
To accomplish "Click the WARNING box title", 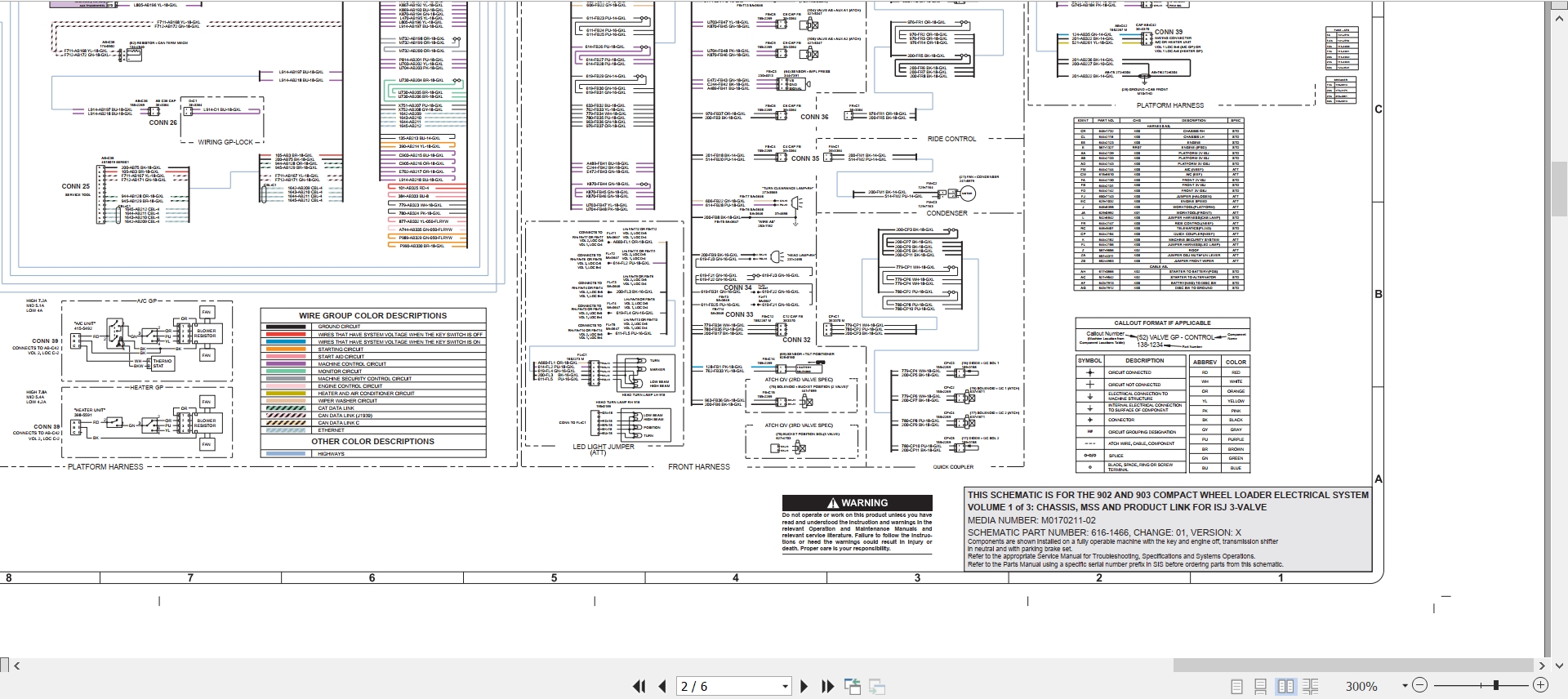I will (x=857, y=503).
